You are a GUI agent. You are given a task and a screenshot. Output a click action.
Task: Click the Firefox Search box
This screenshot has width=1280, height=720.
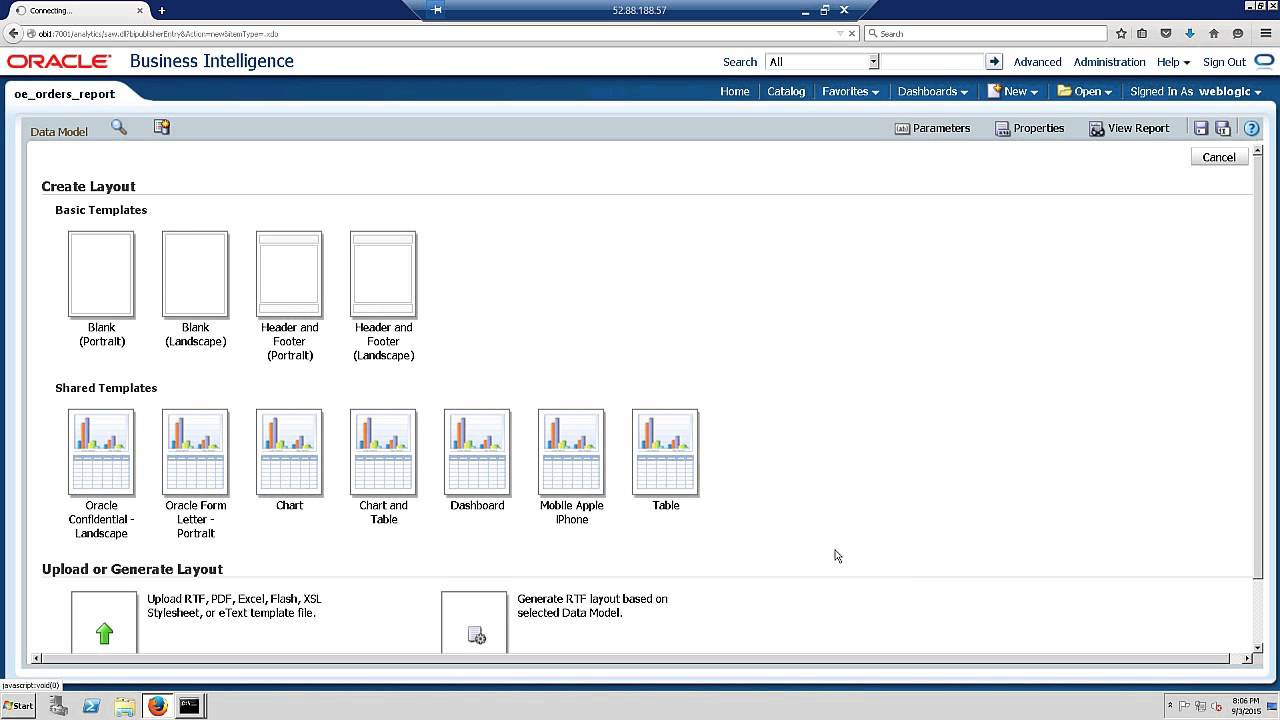[986, 33]
